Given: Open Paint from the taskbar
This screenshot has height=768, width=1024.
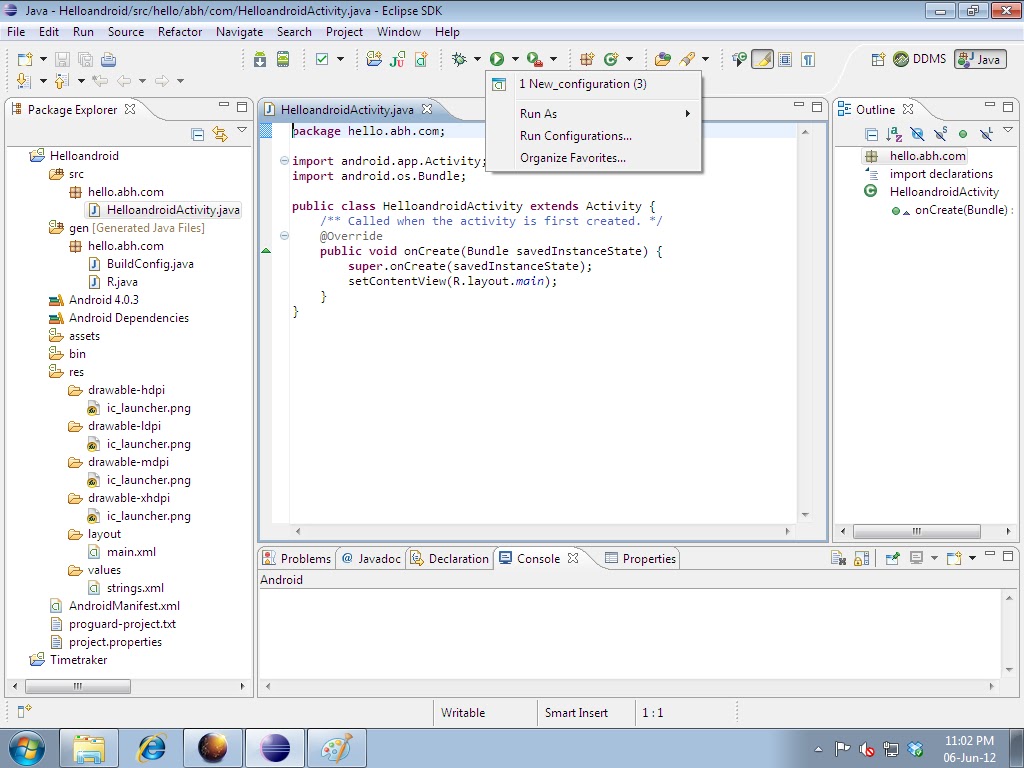Looking at the screenshot, I should [x=336, y=748].
